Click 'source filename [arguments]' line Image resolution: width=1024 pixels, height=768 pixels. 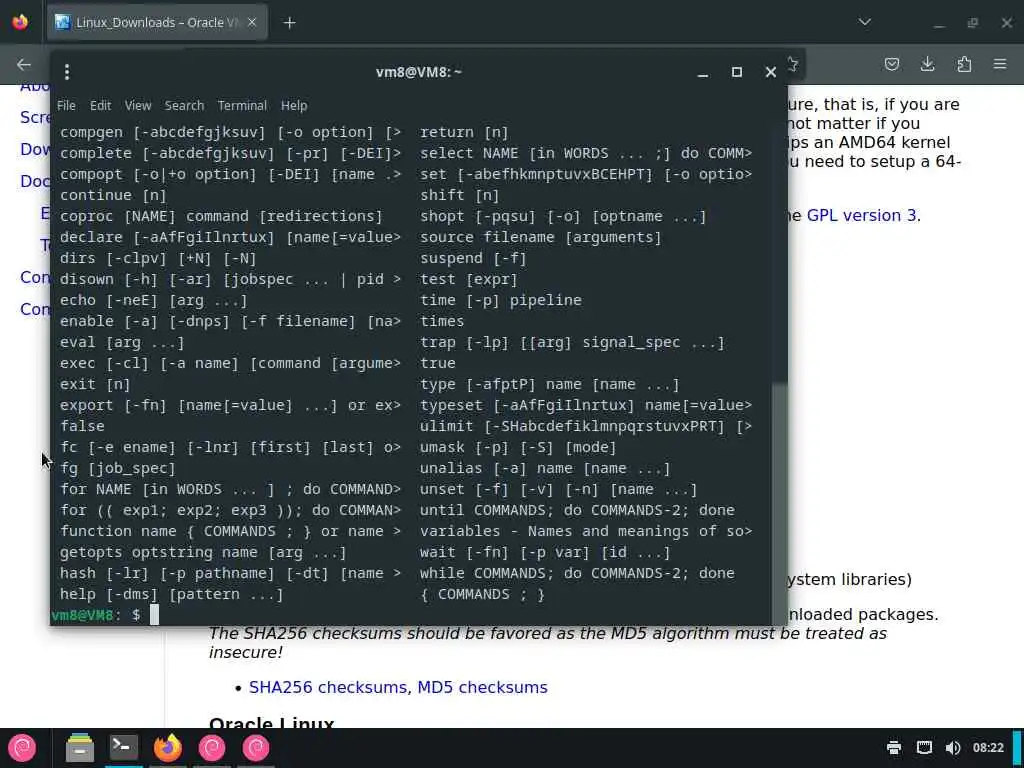pyautogui.click(x=541, y=237)
